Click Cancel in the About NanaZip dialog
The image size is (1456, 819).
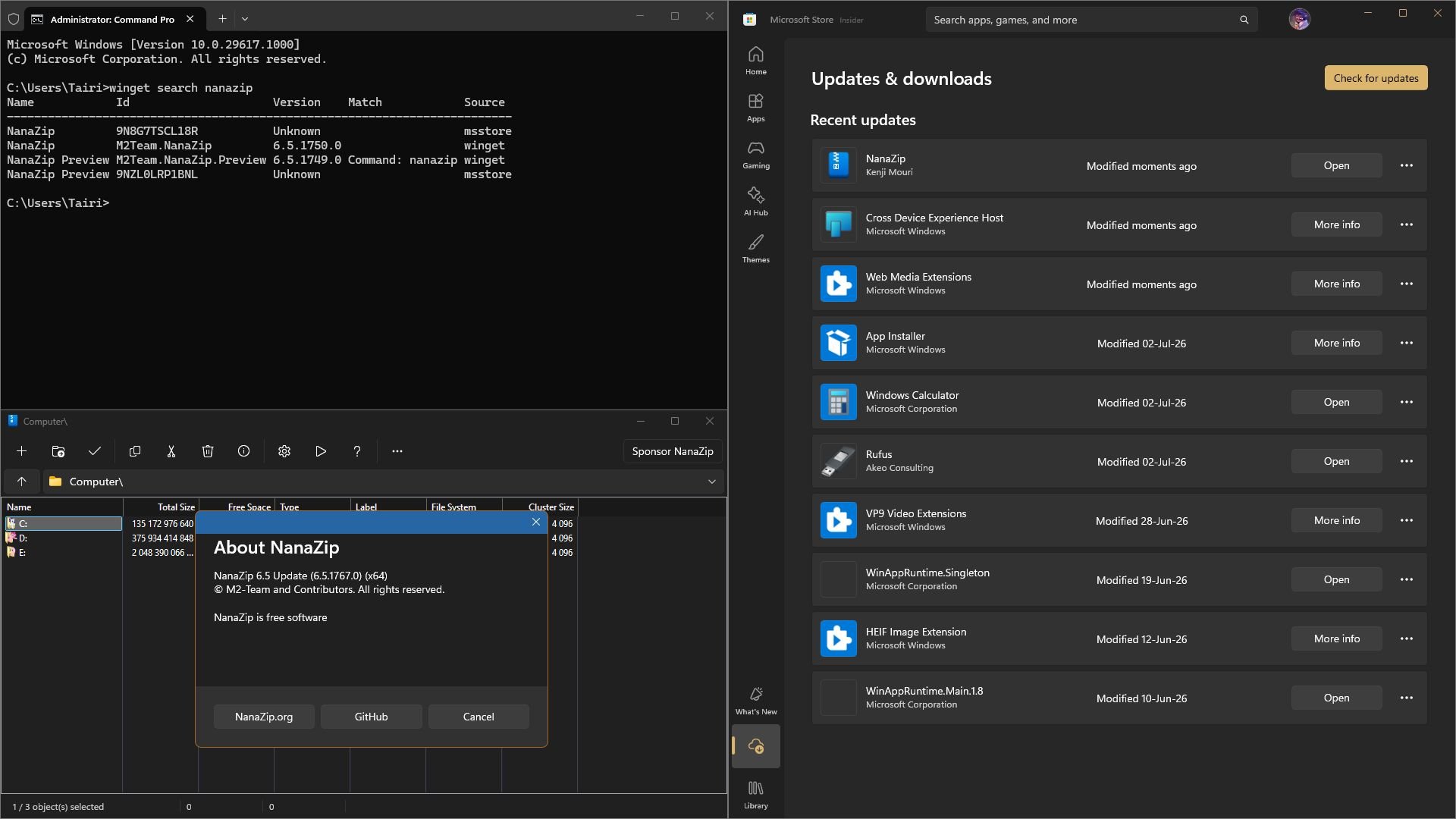click(x=479, y=717)
